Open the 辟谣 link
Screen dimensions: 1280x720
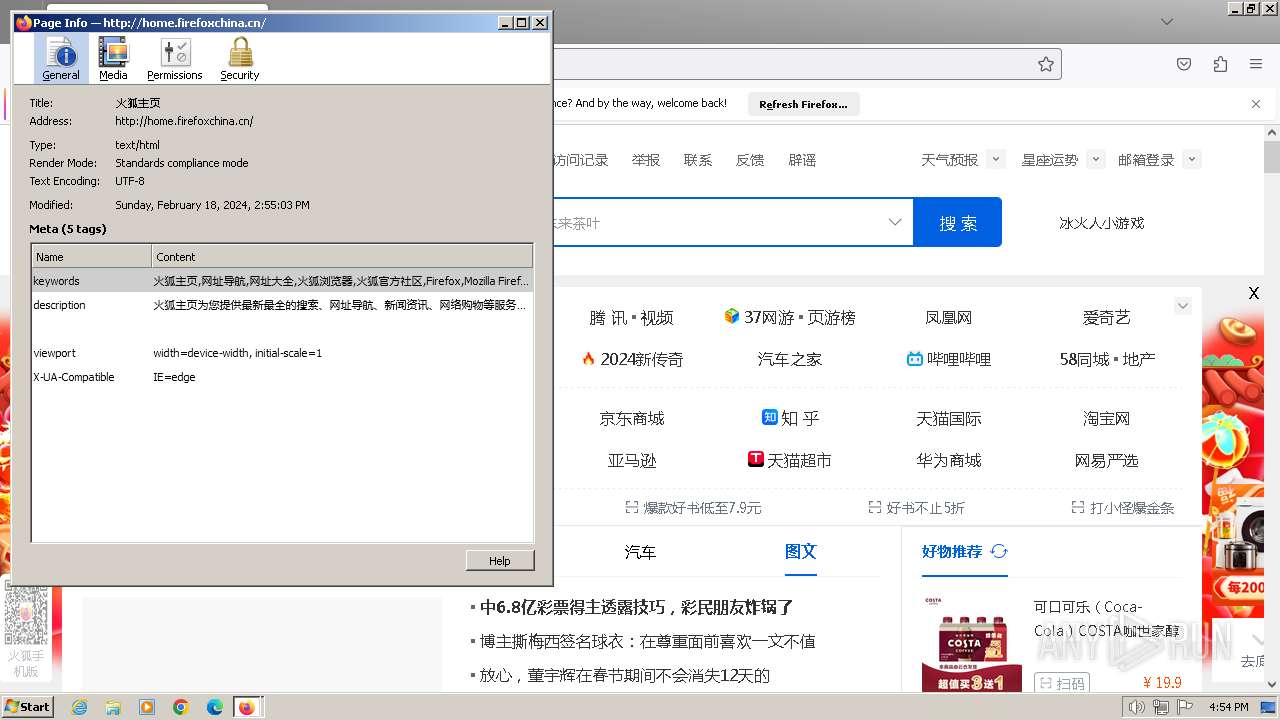802,160
